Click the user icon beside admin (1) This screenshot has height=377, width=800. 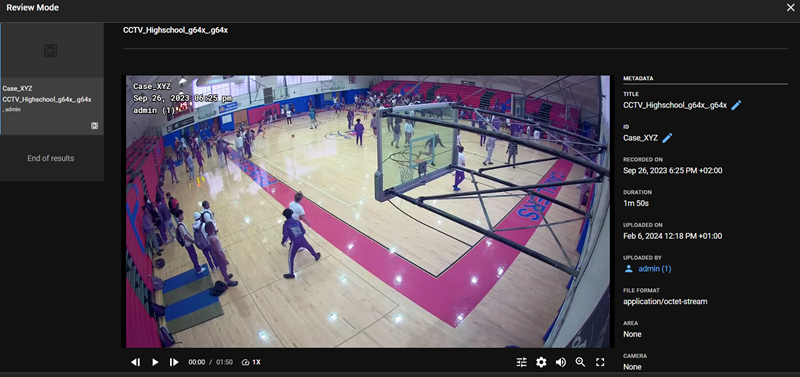click(x=629, y=269)
